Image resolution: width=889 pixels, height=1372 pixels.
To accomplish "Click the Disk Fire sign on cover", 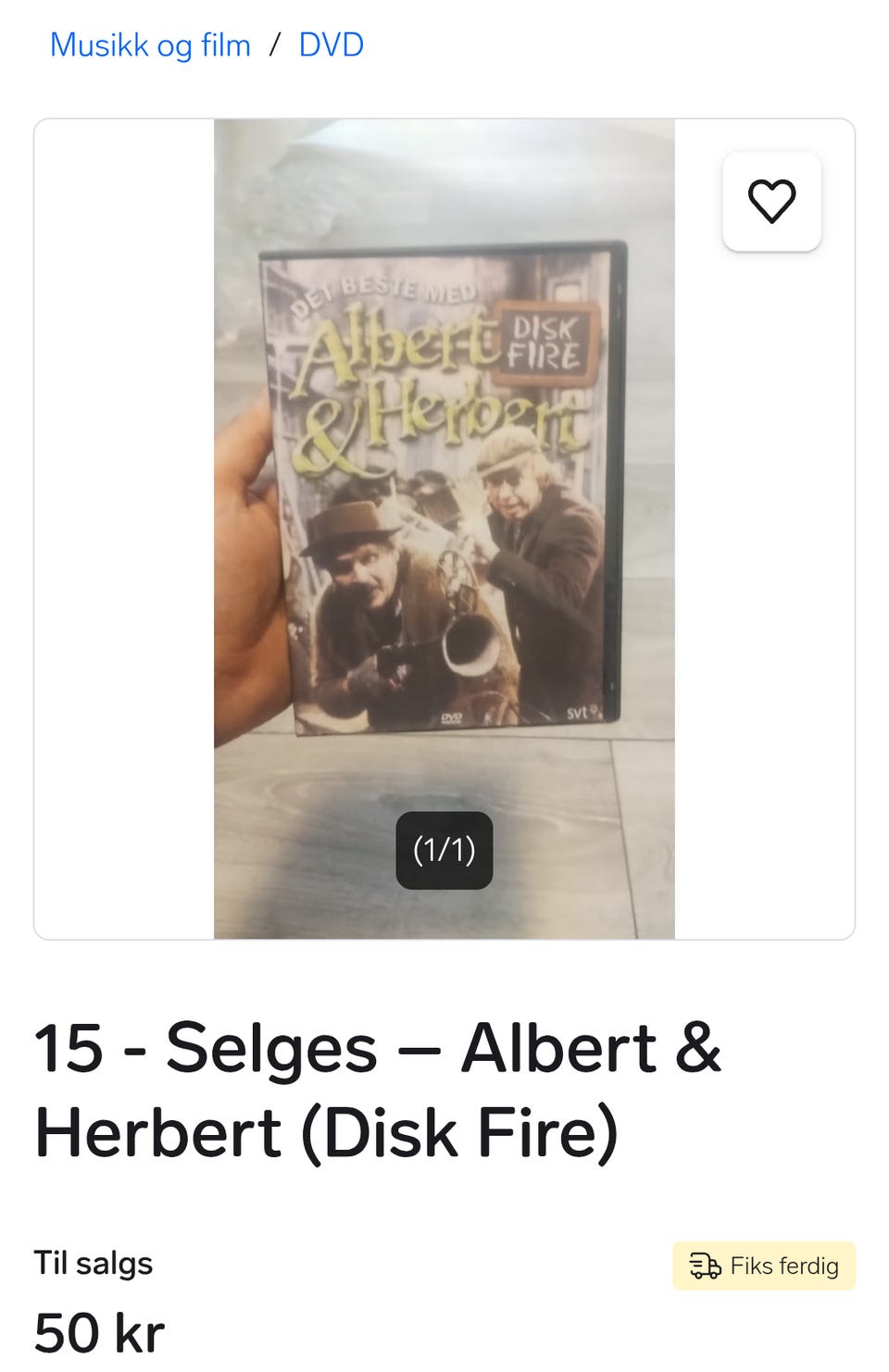I will (x=545, y=344).
